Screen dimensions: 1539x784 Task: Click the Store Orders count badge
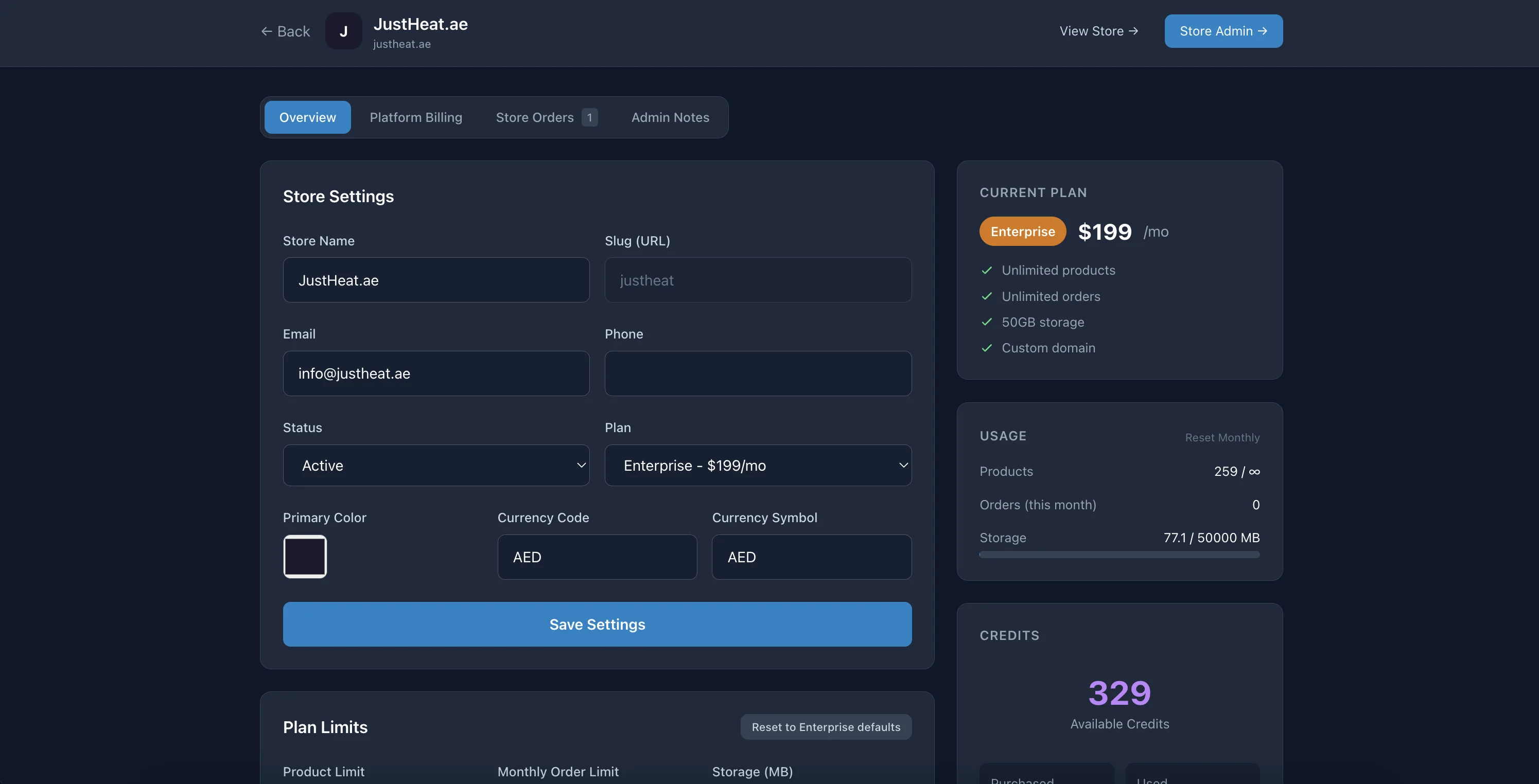coord(590,117)
